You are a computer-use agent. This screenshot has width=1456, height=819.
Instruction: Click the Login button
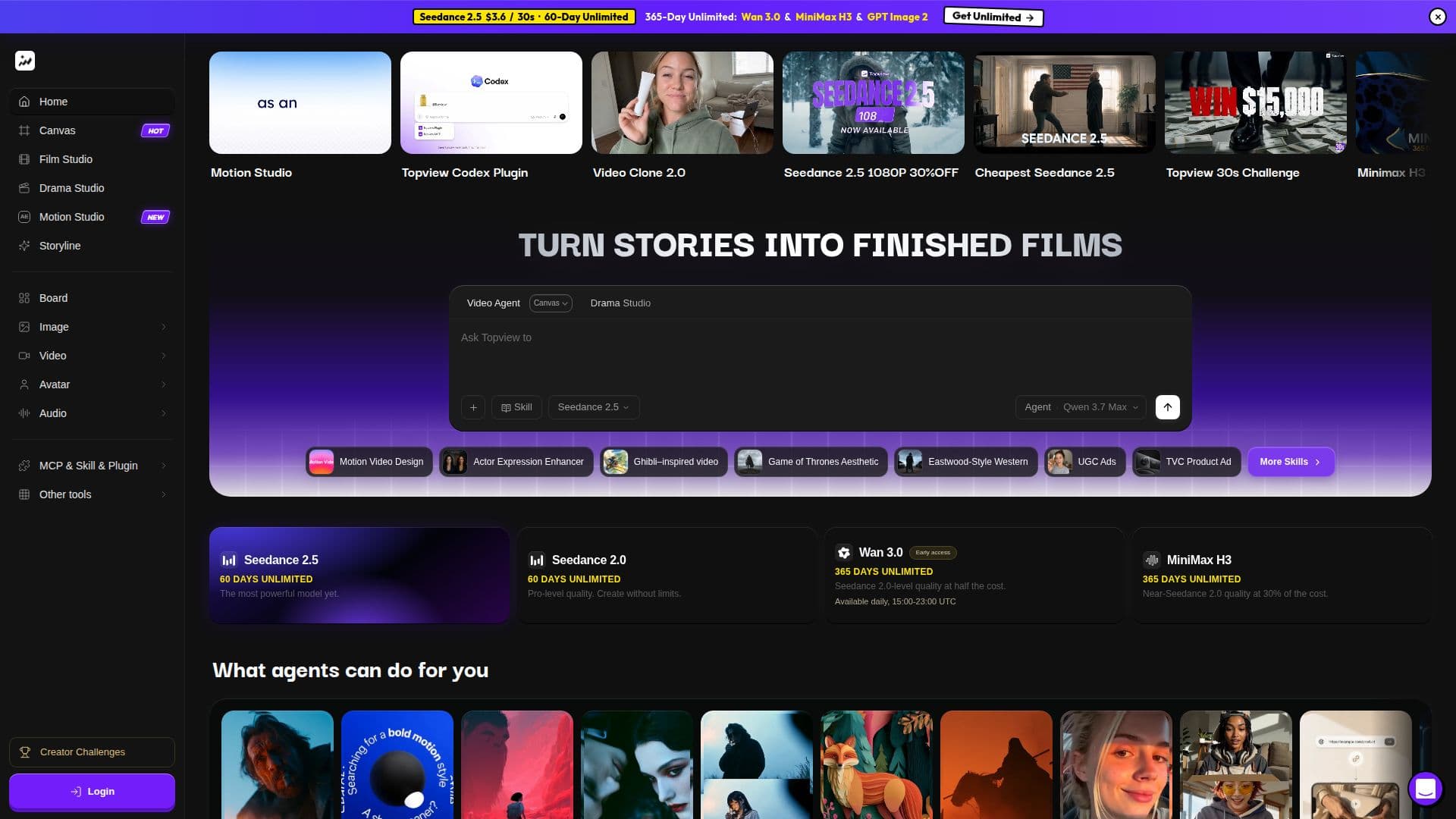click(92, 792)
